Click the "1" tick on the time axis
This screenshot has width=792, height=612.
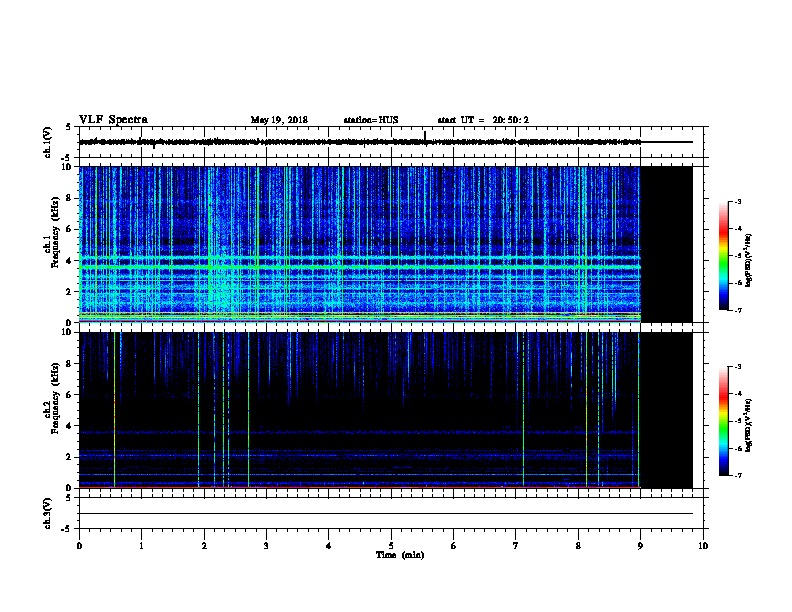pos(141,546)
